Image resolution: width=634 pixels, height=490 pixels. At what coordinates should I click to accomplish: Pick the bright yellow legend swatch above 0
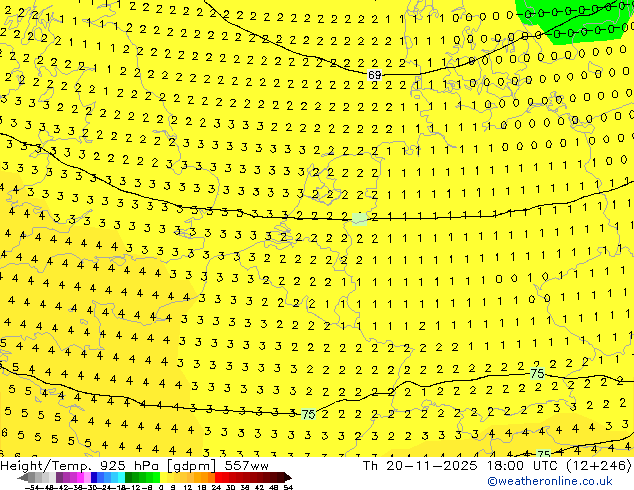163,477
